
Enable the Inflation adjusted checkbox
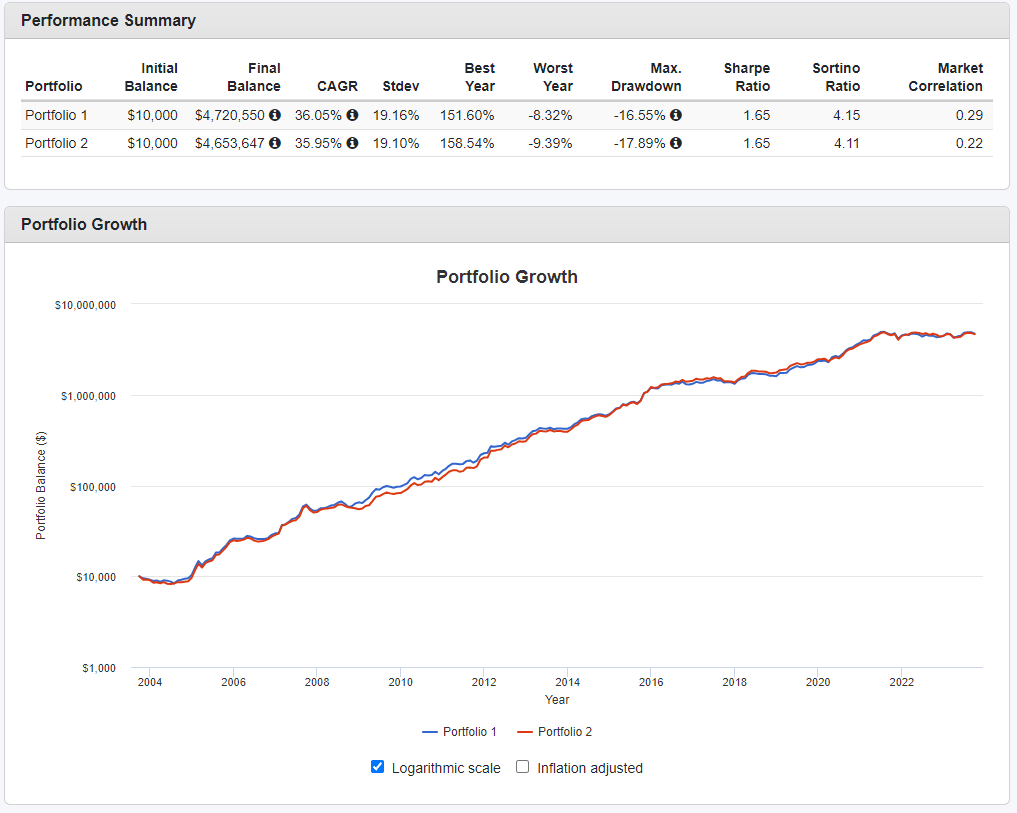click(522, 766)
